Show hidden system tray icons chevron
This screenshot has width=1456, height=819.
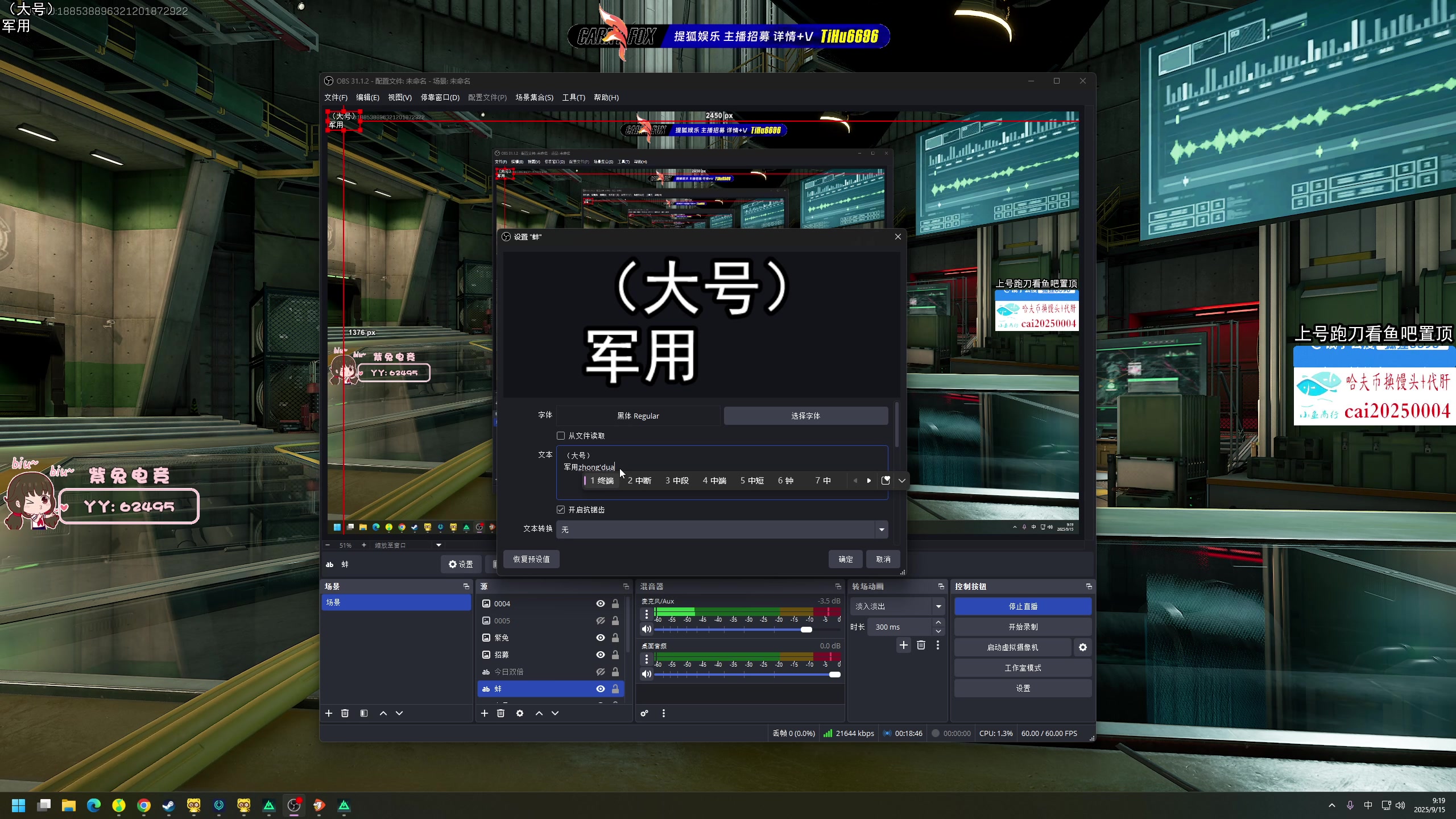(1332, 805)
